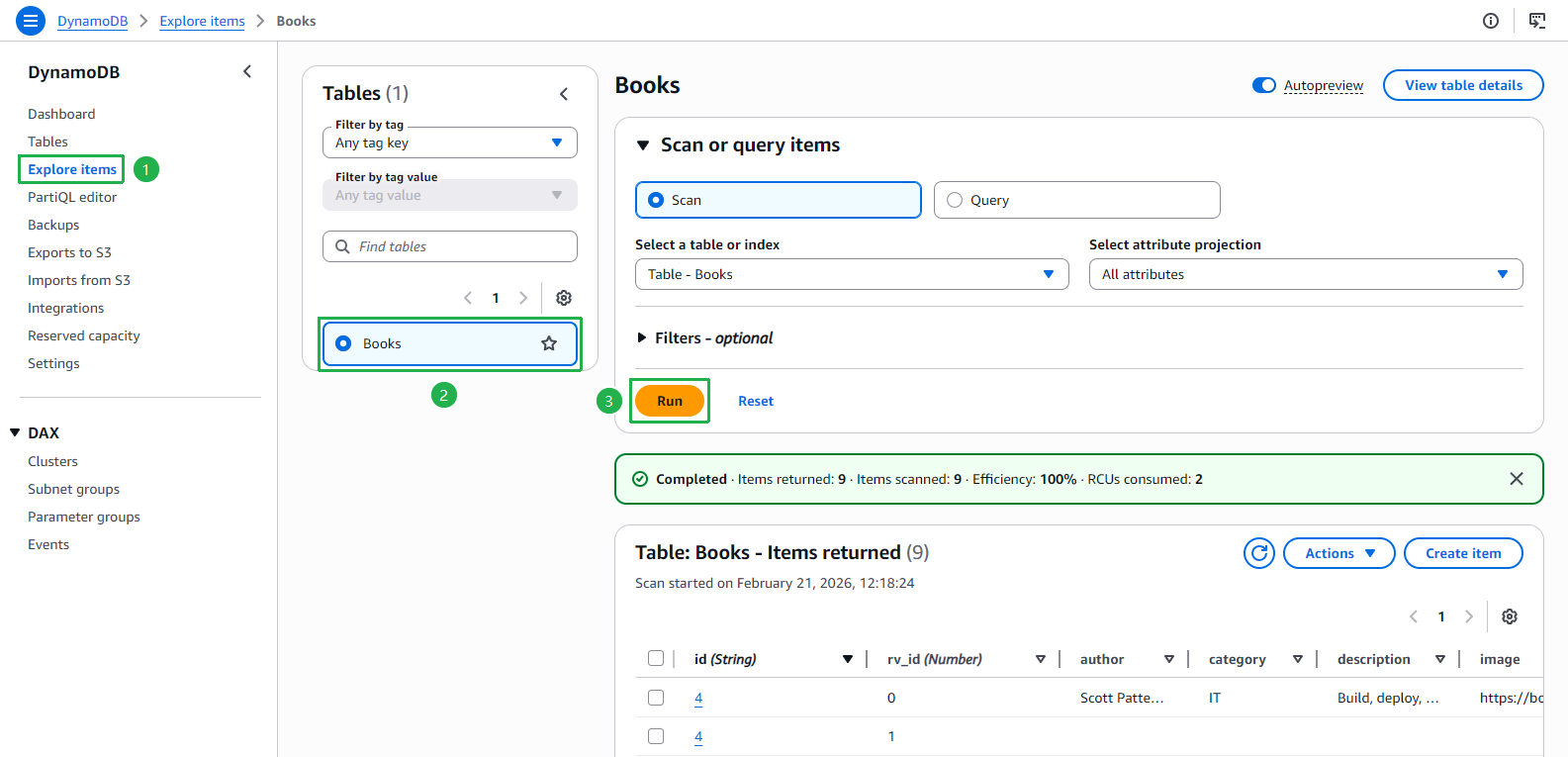Click the Create item button

[x=1463, y=553]
